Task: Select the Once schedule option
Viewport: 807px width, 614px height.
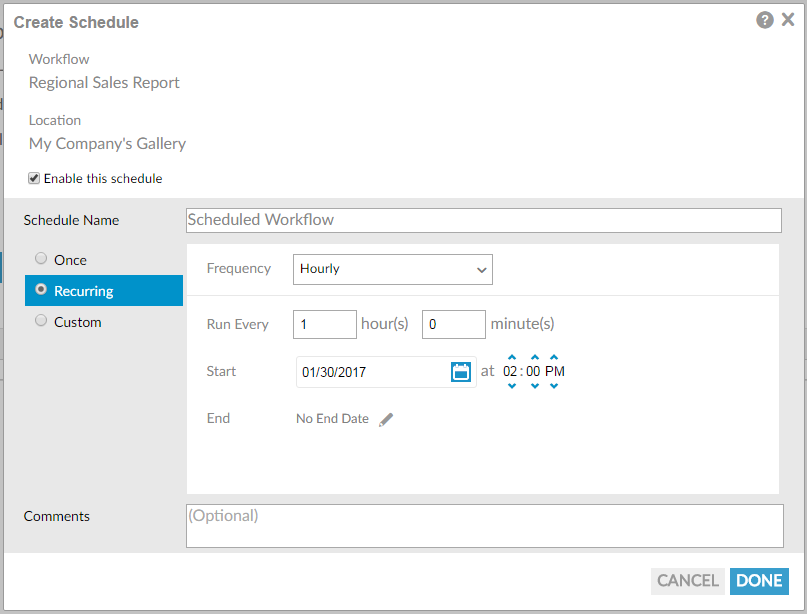Action: coord(41,258)
